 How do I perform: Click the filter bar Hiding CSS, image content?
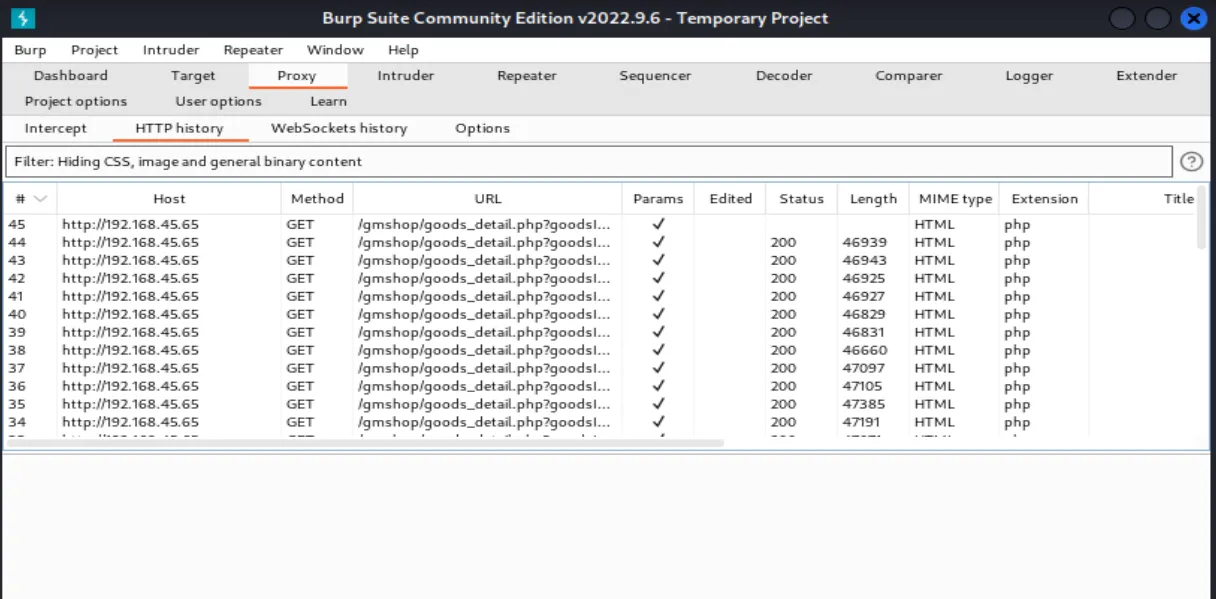588,161
